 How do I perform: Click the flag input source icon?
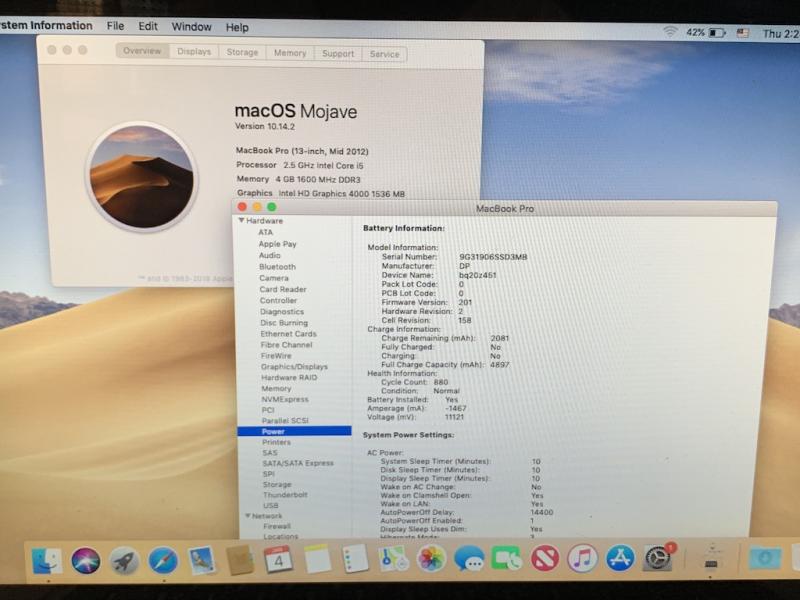point(743,33)
